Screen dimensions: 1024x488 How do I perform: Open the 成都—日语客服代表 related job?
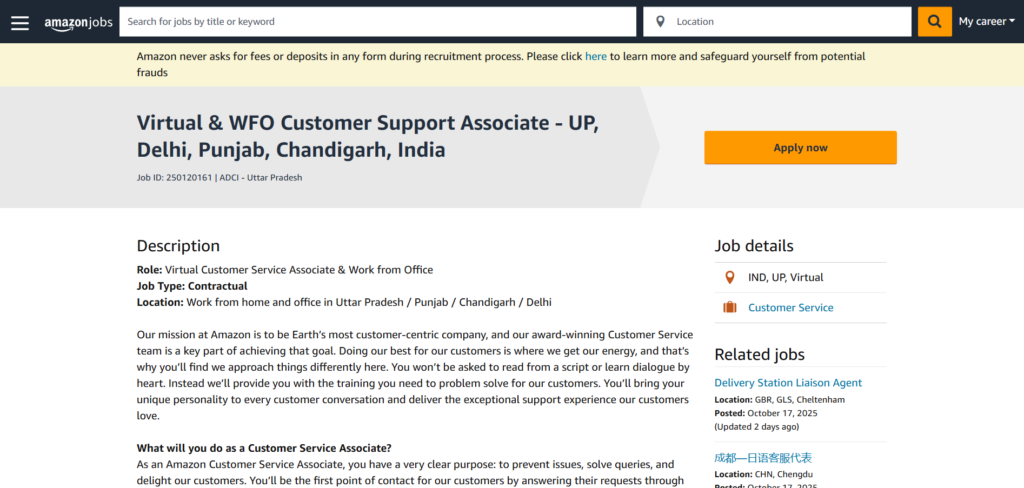pos(763,457)
